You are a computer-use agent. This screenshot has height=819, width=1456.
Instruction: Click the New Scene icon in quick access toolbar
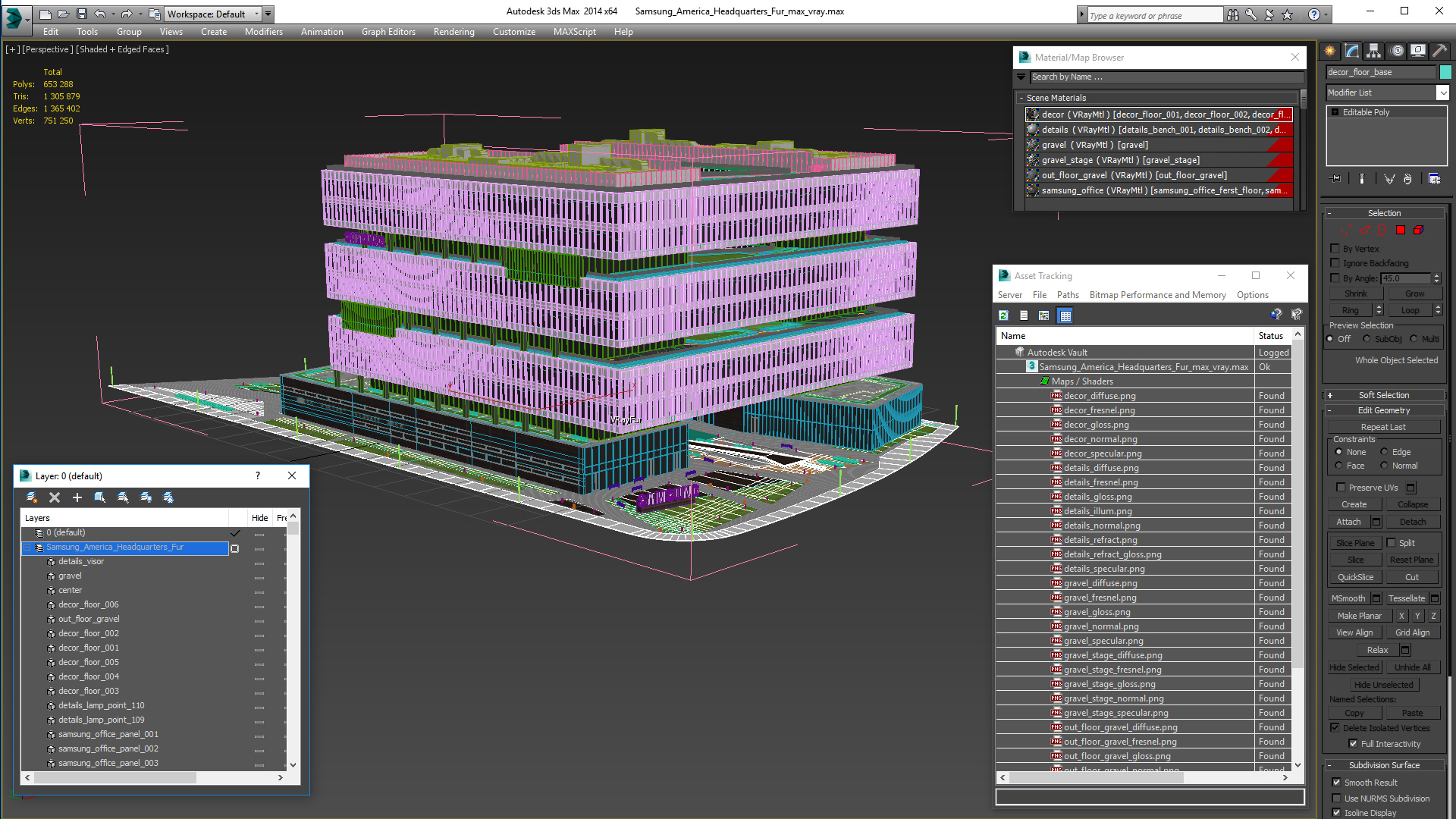[x=45, y=14]
